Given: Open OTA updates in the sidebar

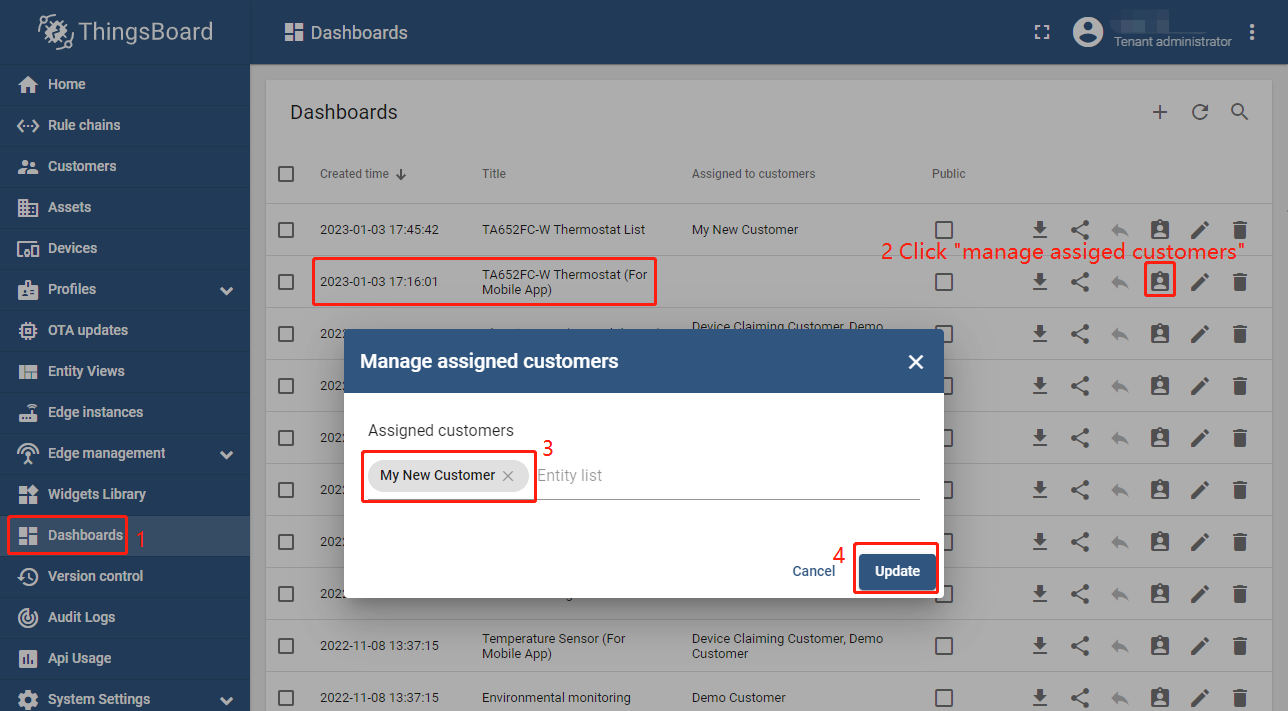Looking at the screenshot, I should click(x=125, y=330).
